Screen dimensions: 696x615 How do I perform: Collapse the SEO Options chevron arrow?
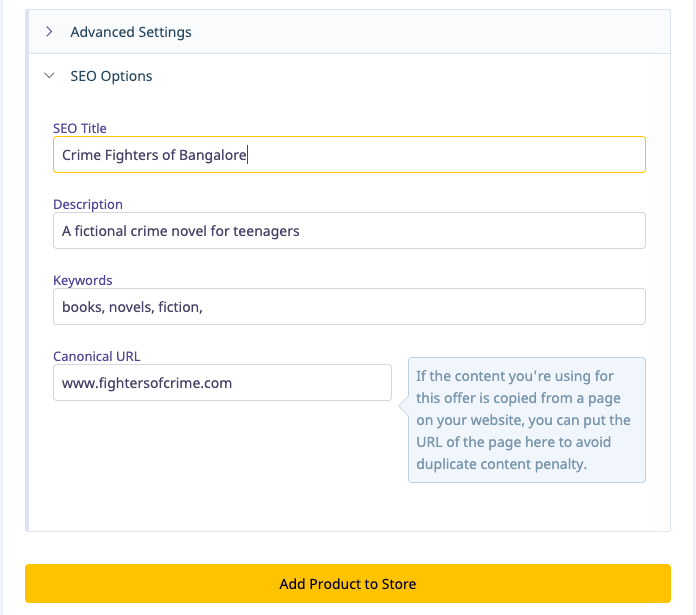coord(49,76)
